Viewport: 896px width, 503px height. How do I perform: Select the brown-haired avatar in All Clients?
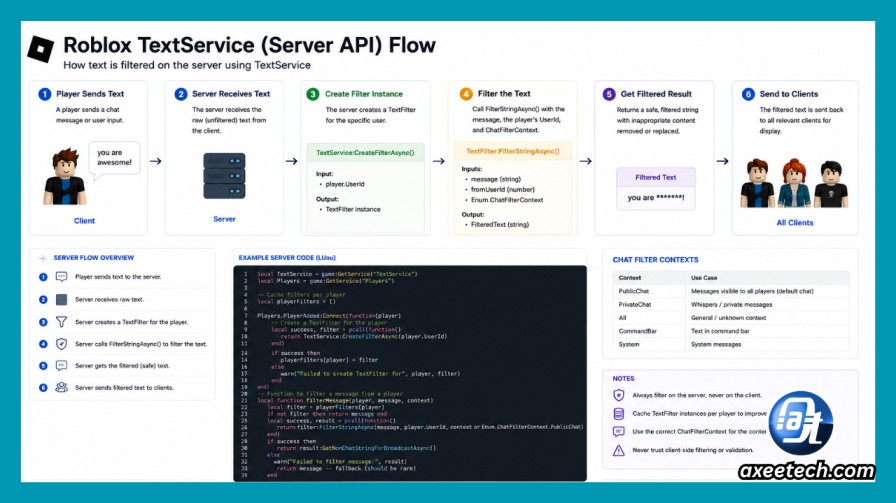tap(757, 183)
